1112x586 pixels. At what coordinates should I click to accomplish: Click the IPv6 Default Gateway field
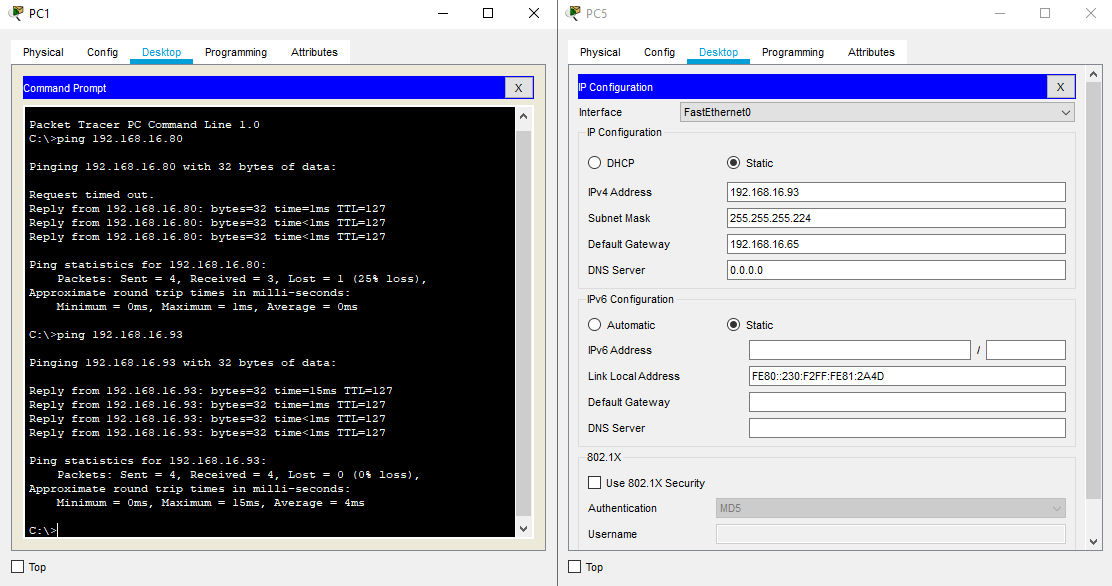907,402
